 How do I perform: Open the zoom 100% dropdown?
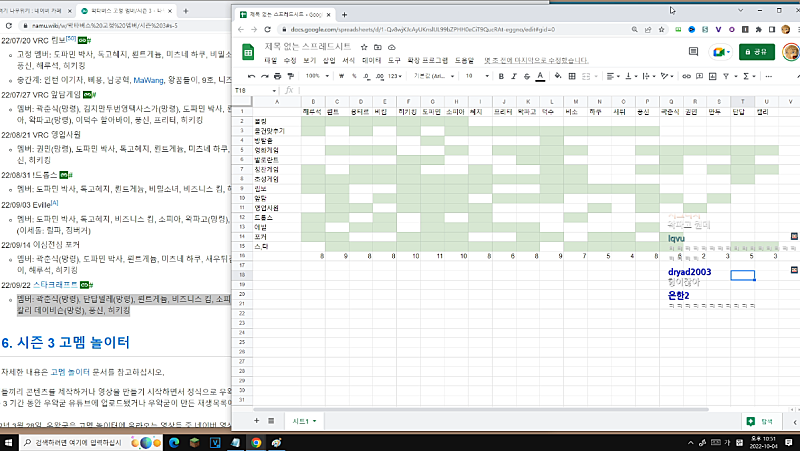(x=317, y=76)
